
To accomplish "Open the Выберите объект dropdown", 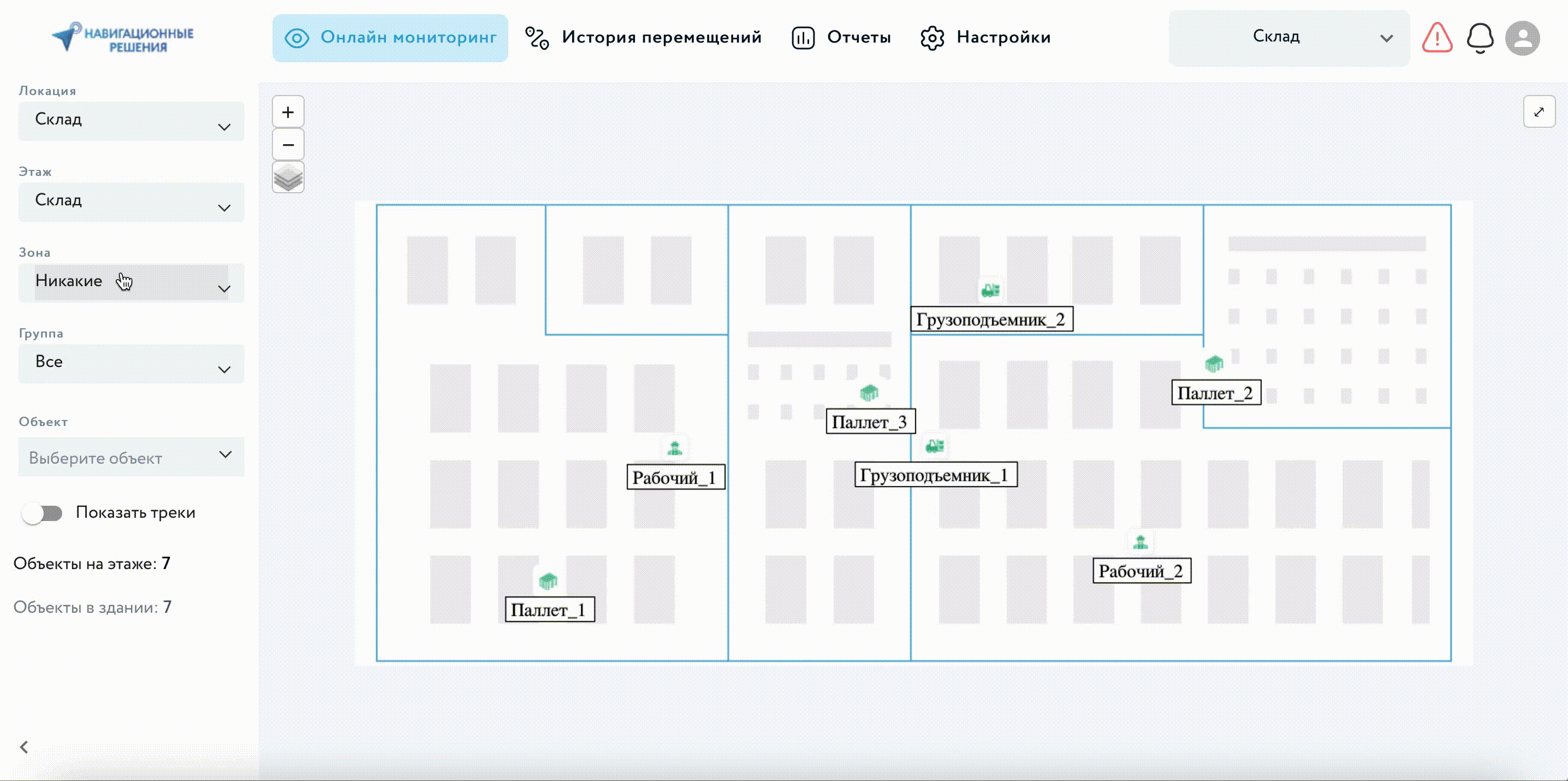I will point(132,457).
